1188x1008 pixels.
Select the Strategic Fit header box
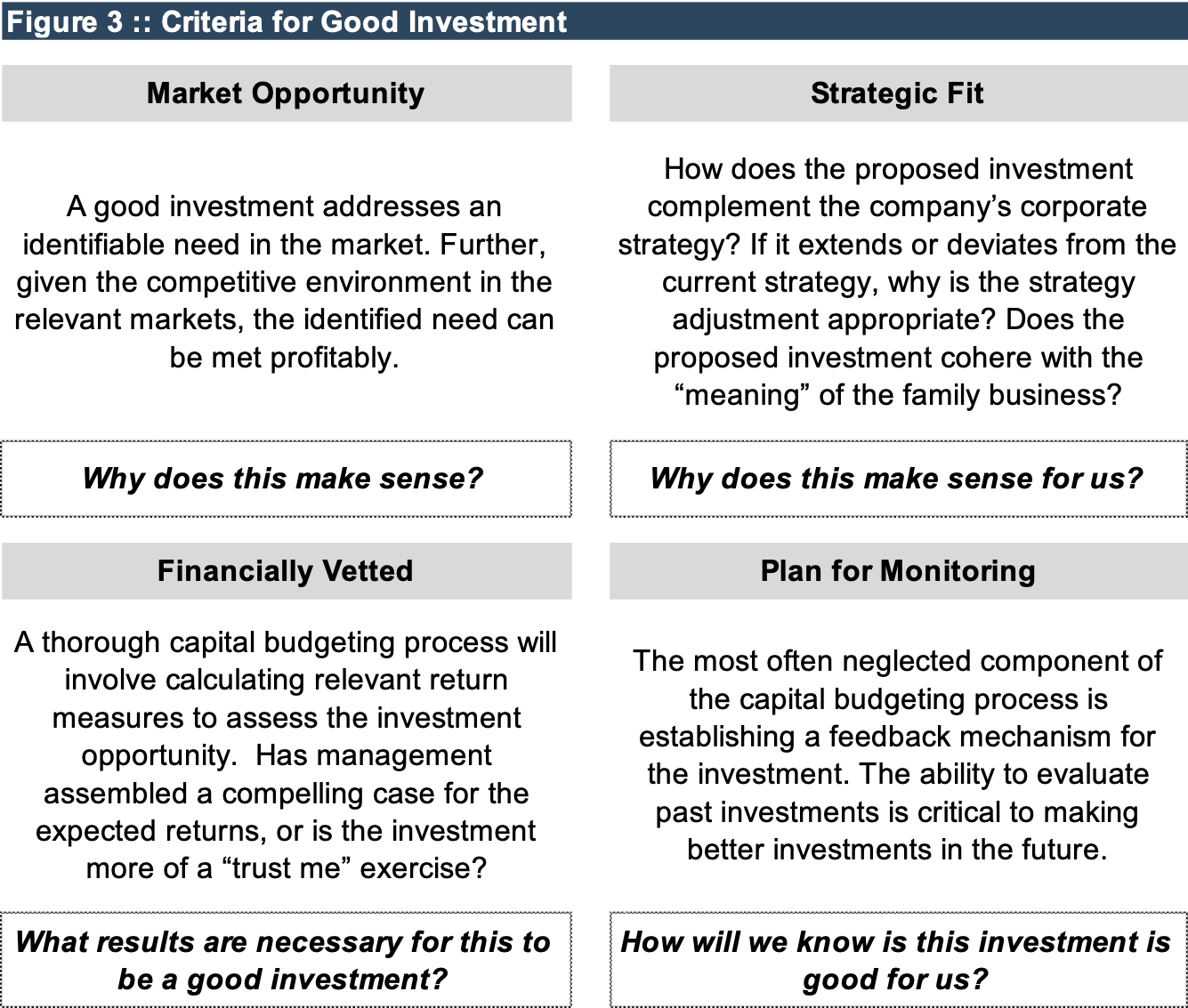(x=897, y=93)
